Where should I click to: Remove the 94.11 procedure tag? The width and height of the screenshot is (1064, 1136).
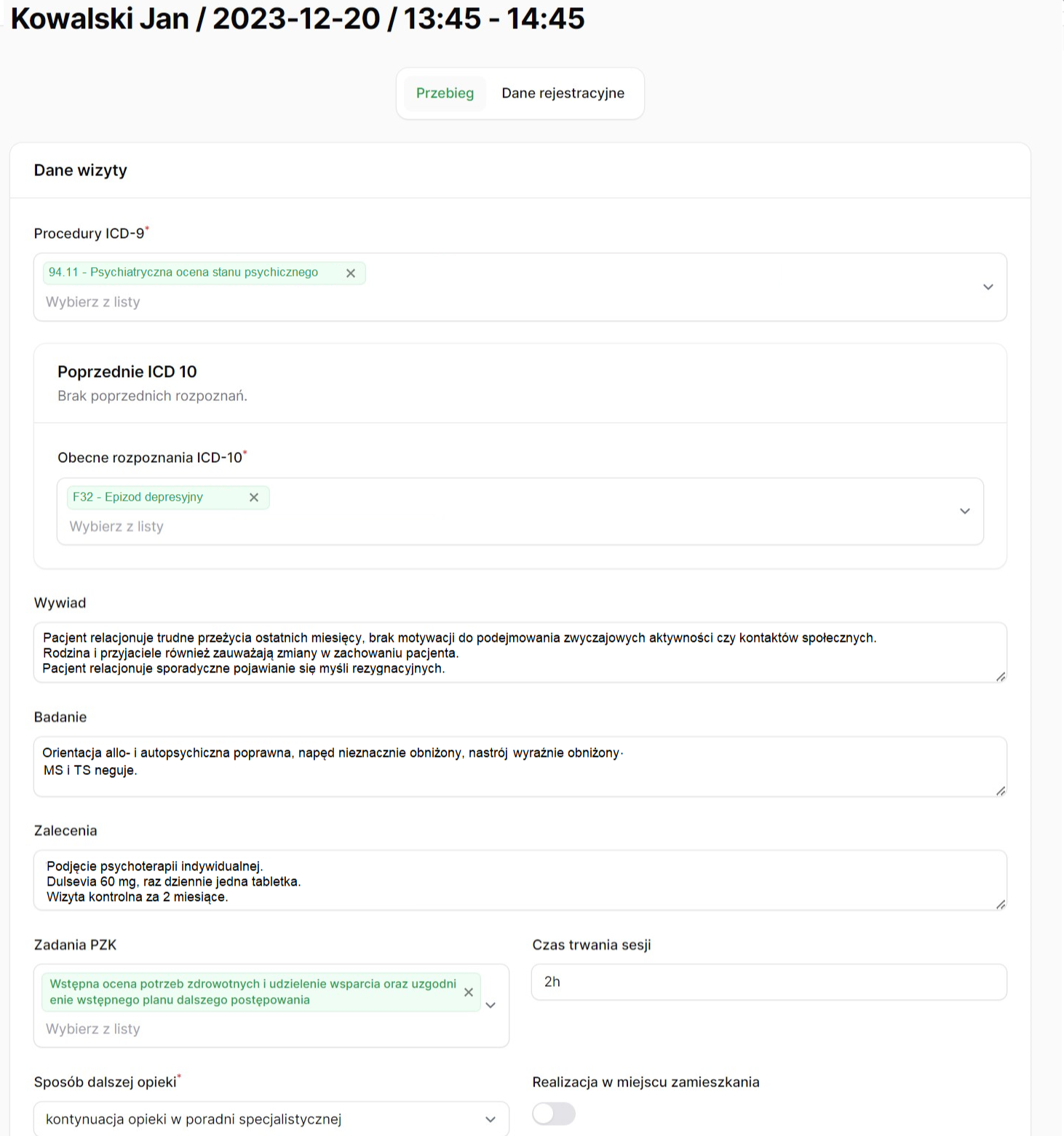pos(351,274)
